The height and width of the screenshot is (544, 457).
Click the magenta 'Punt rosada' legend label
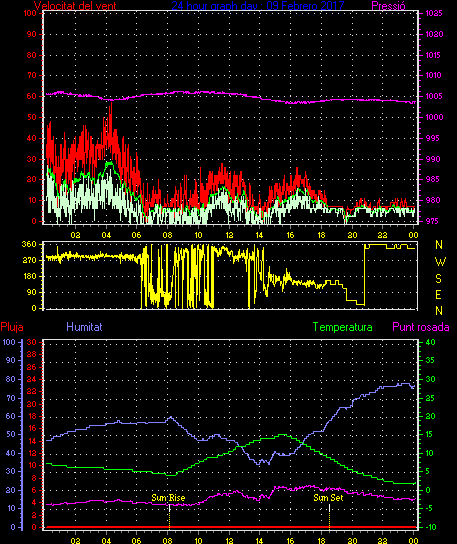pyautogui.click(x=421, y=327)
